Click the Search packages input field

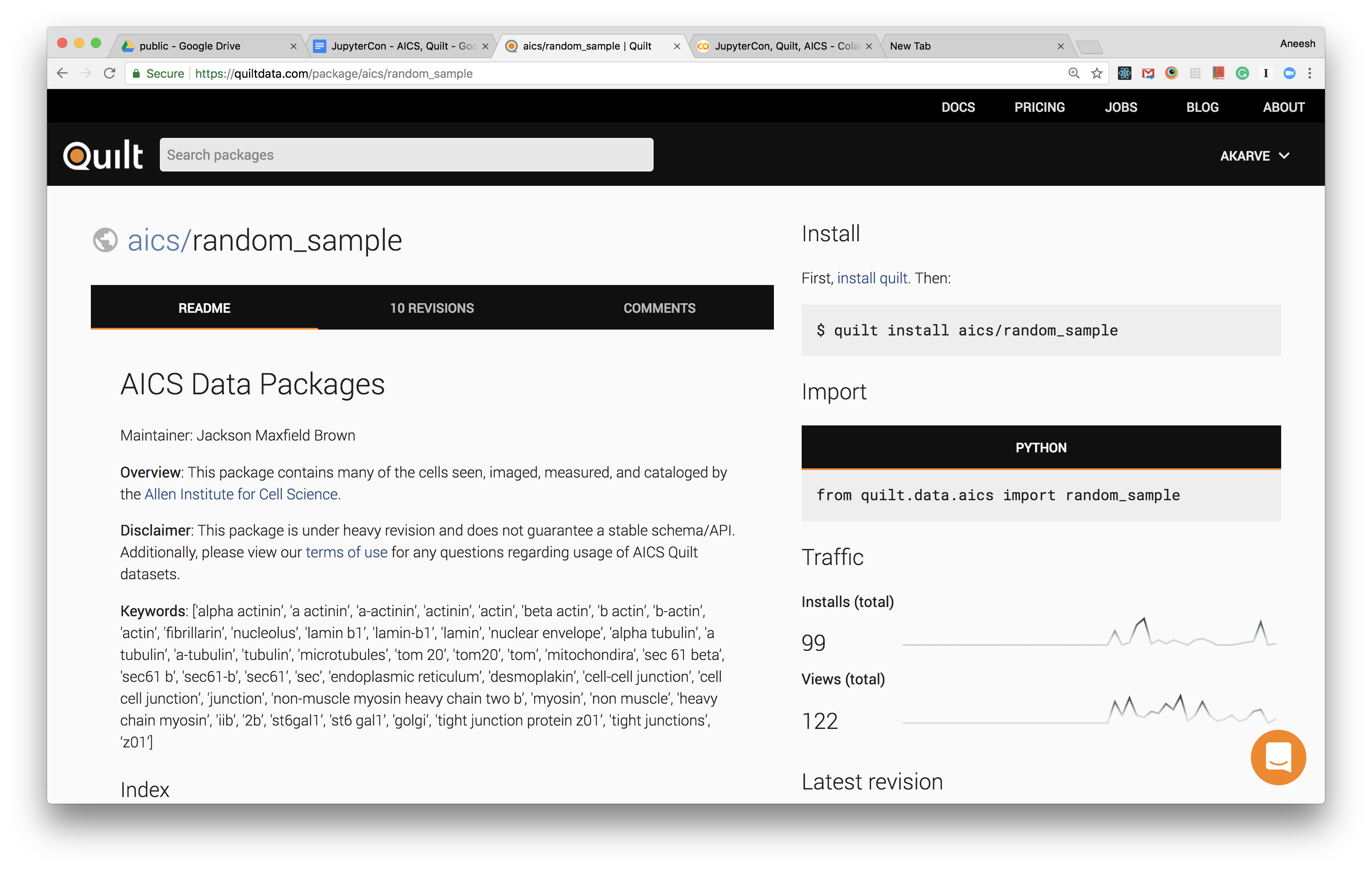pos(406,155)
